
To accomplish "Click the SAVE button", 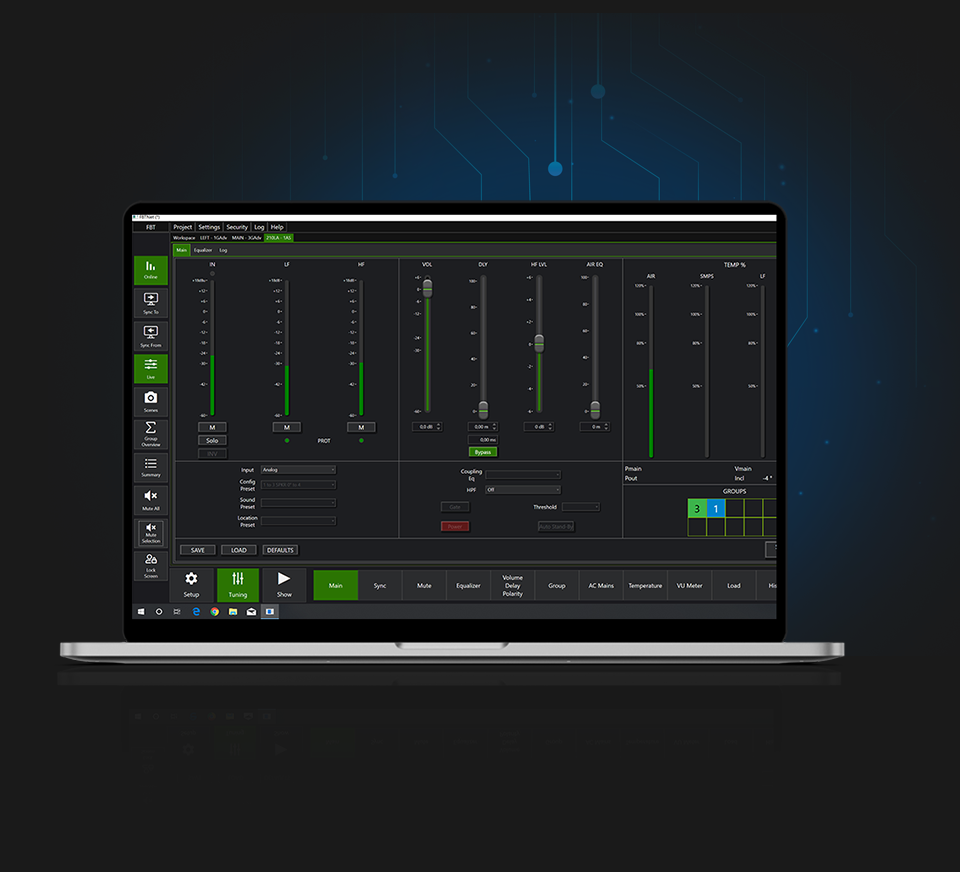I will (197, 550).
